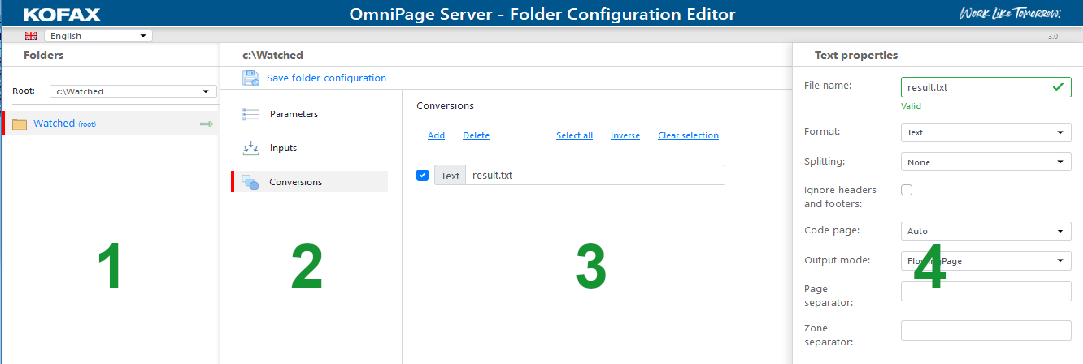Click the UK flag language icon
The width and height of the screenshot is (1083, 364).
pyautogui.click(x=31, y=36)
